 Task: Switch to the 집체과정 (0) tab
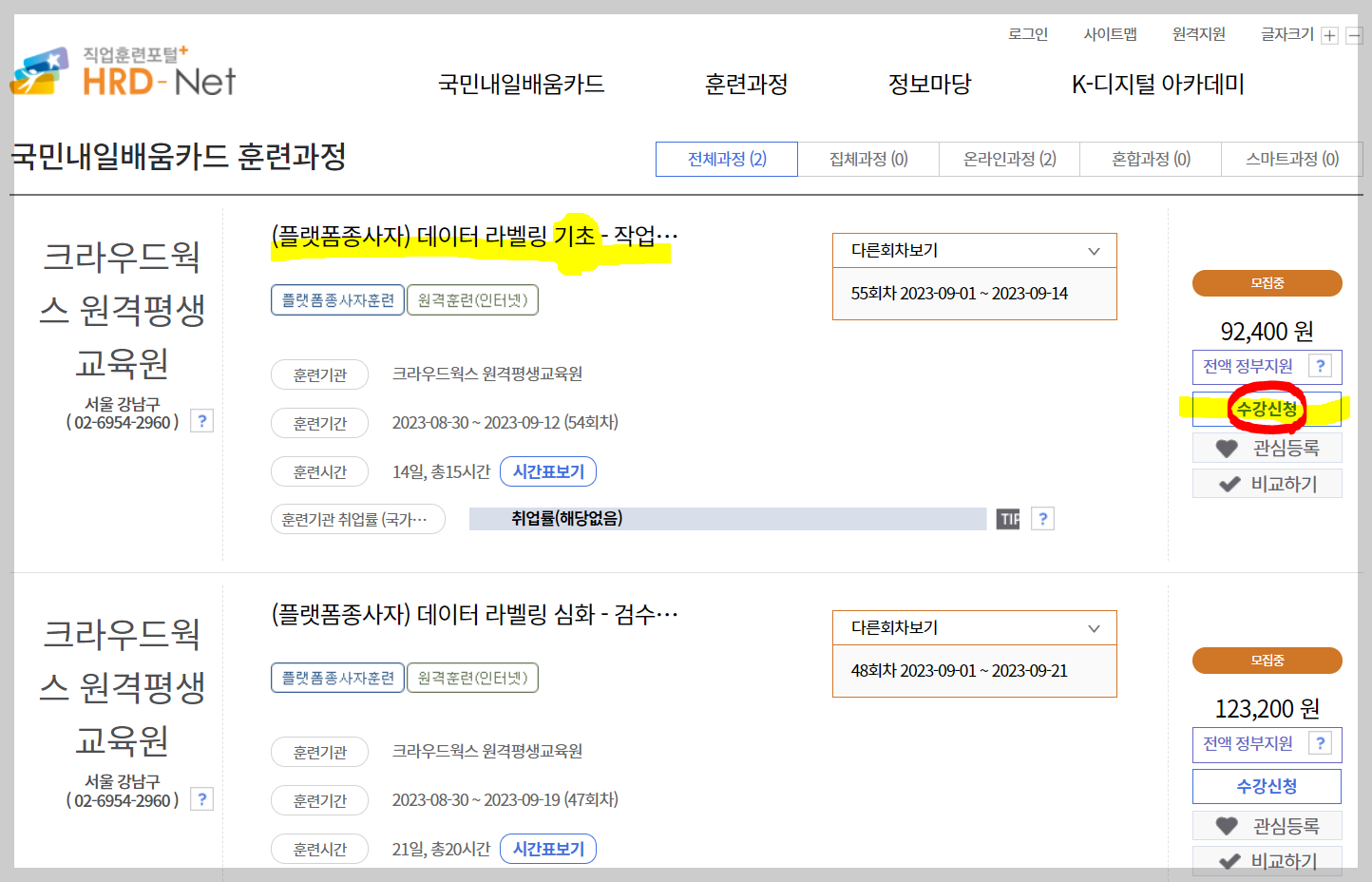coord(868,159)
